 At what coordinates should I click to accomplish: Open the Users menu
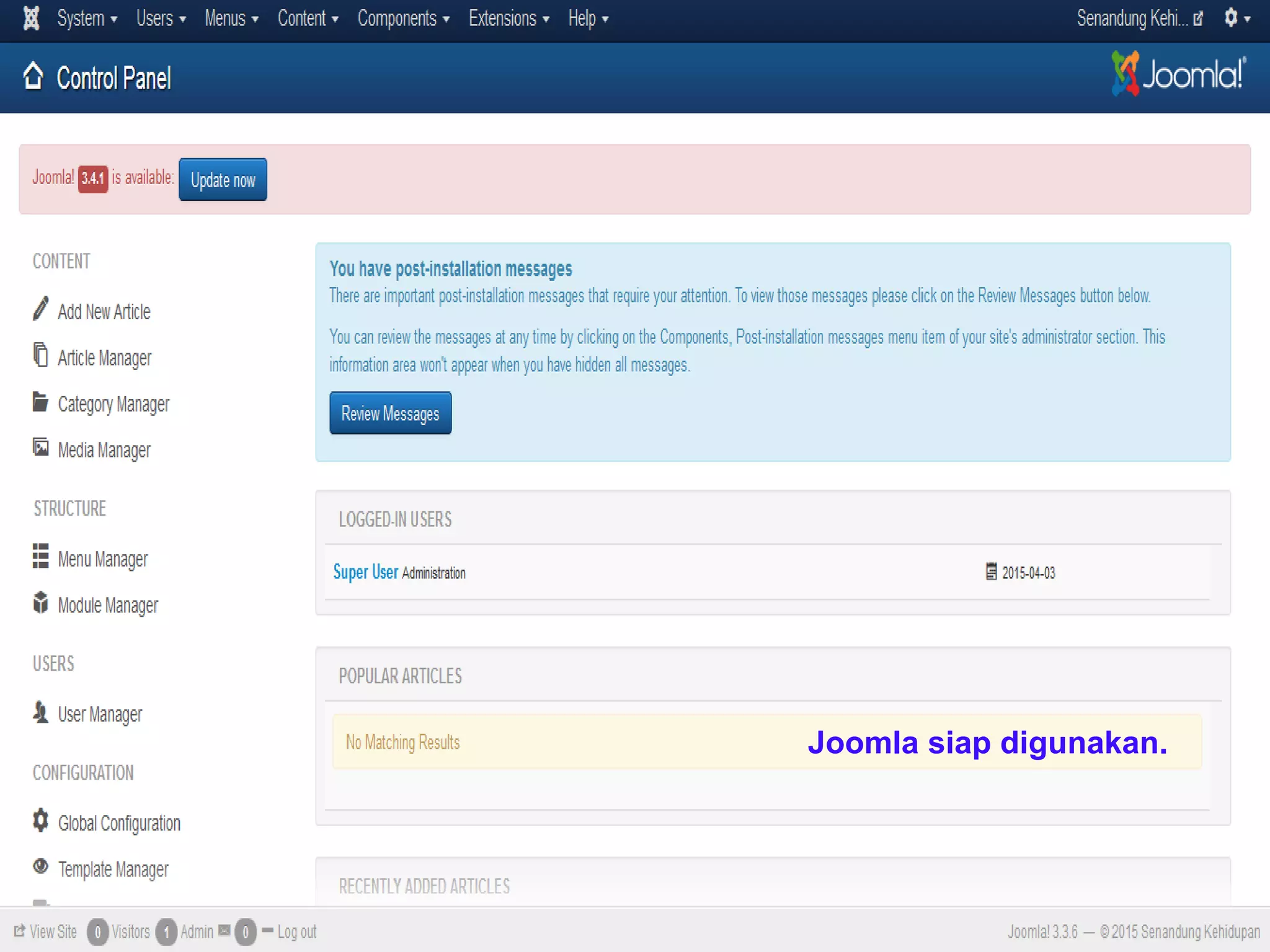click(x=161, y=19)
